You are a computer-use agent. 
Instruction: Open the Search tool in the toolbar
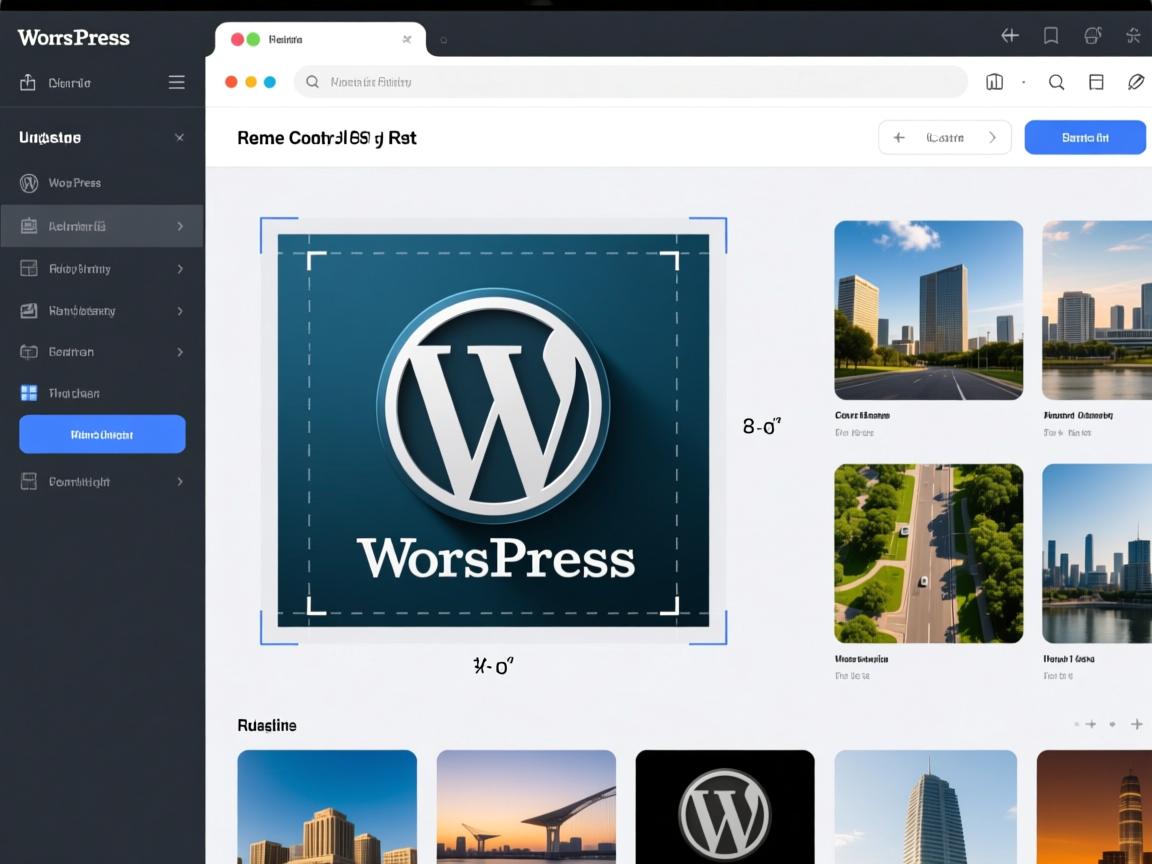pyautogui.click(x=1056, y=82)
